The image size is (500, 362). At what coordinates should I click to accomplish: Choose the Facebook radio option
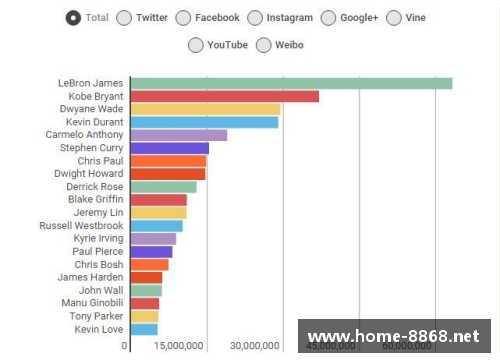pyautogui.click(x=183, y=18)
